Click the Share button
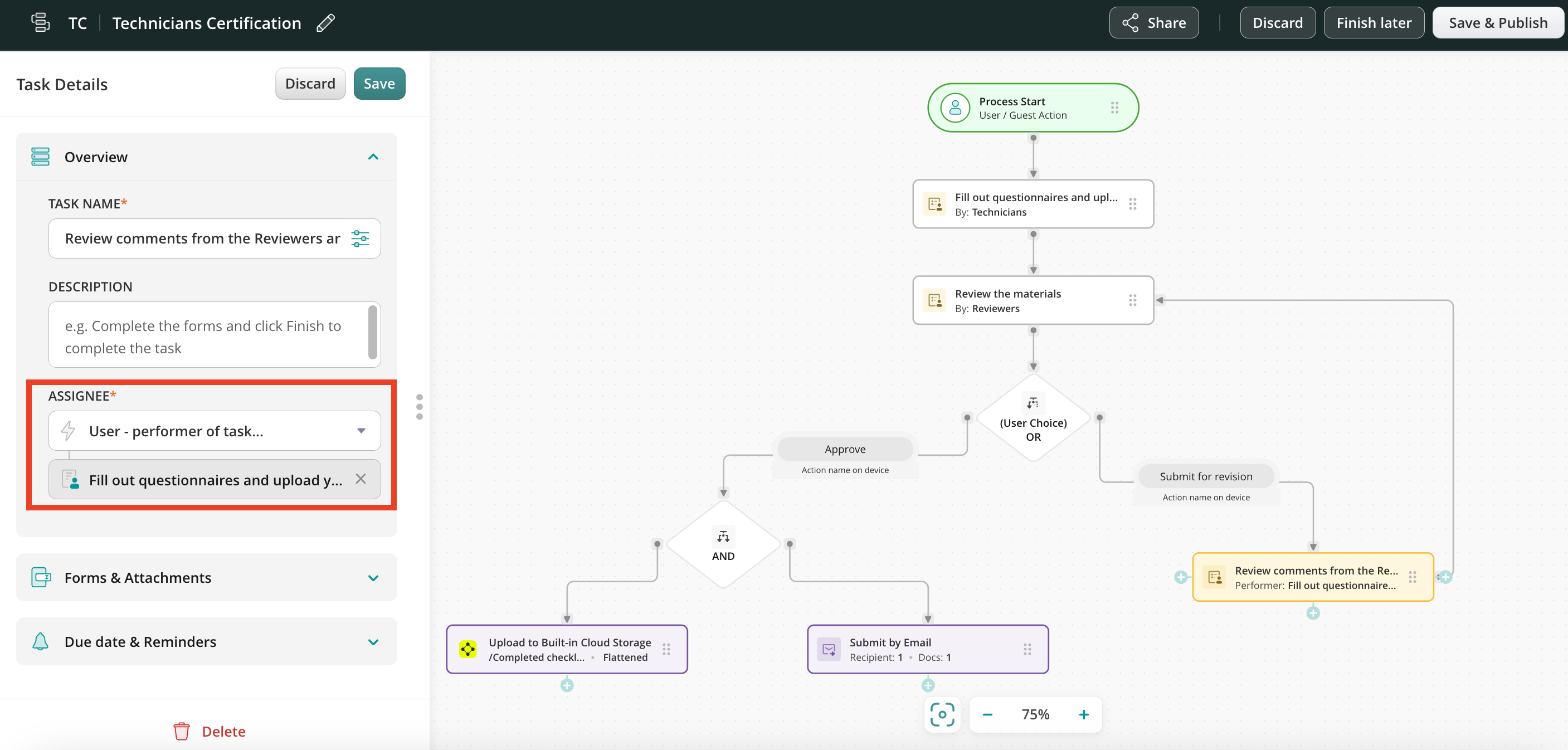This screenshot has width=1568, height=750. coord(1153,23)
